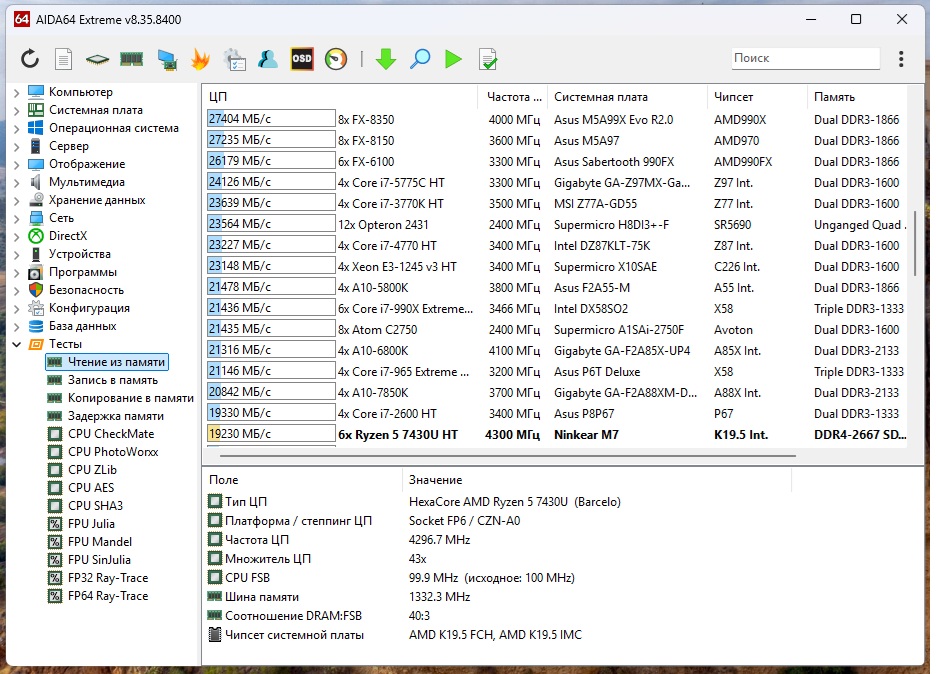Screen dimensions: 936x674
Task: Open the three-dot options menu
Action: click(901, 59)
